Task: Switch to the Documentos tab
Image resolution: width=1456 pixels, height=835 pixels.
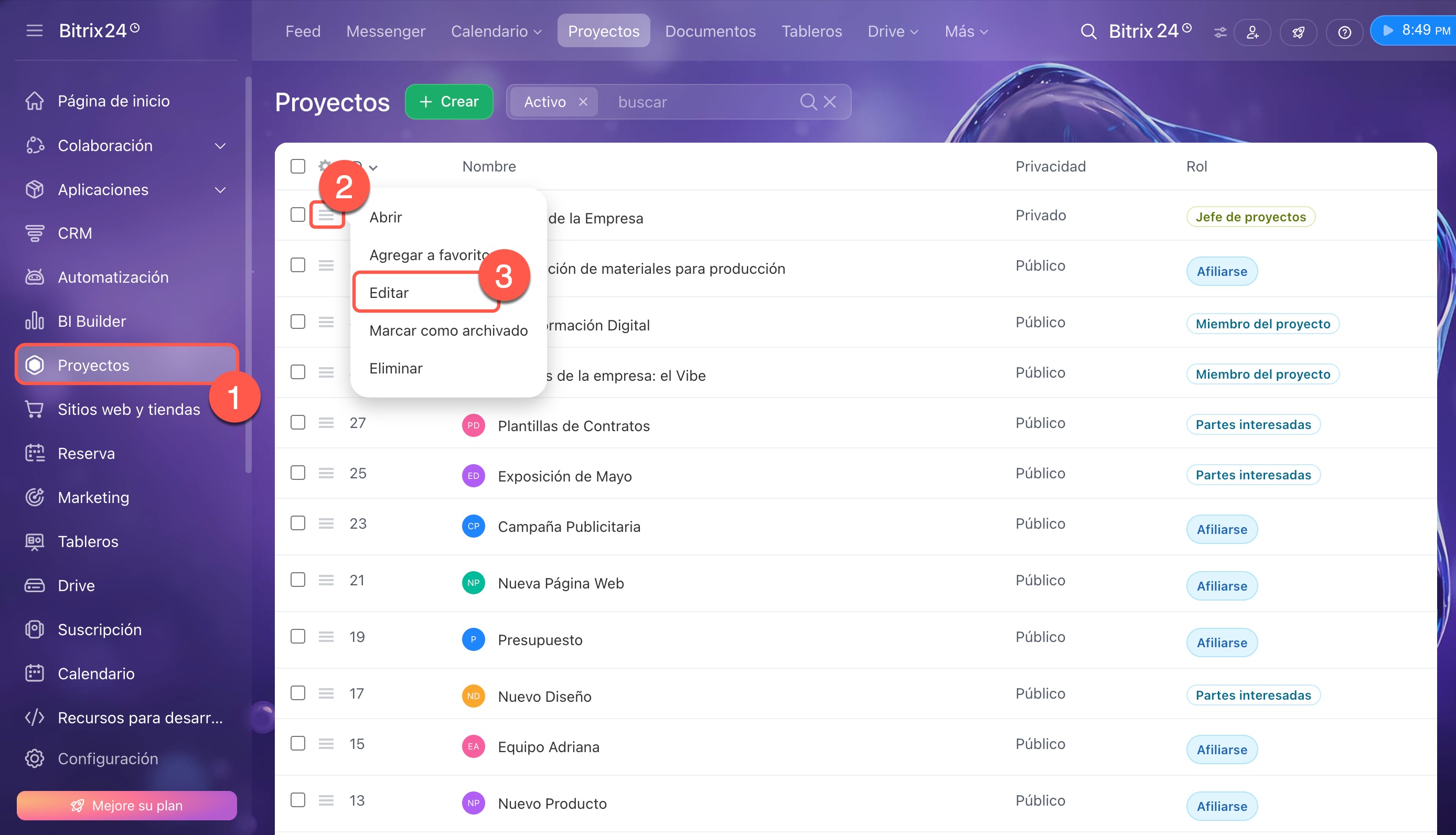Action: pos(711,31)
